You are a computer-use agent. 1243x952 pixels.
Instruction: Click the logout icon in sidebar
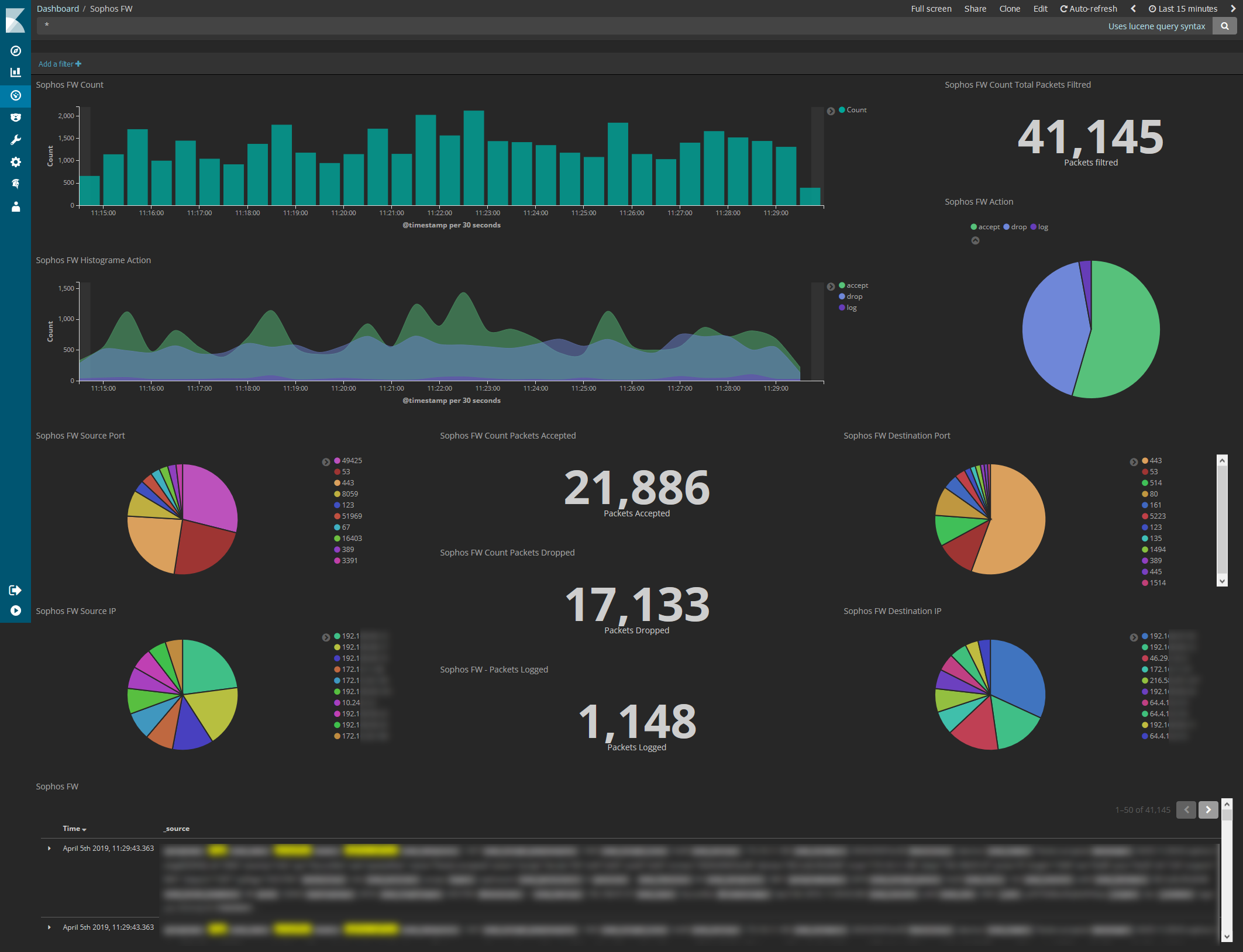tap(16, 590)
